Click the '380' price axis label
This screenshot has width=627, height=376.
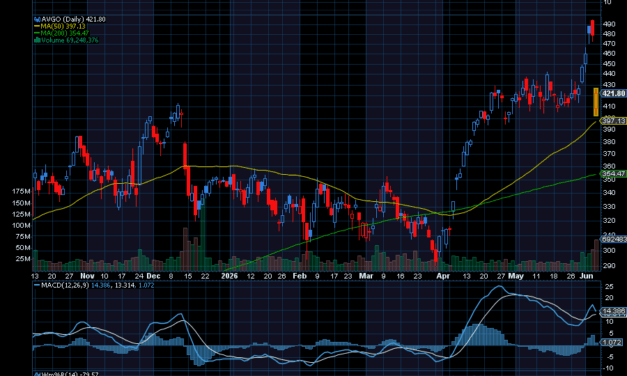[x=609, y=142]
